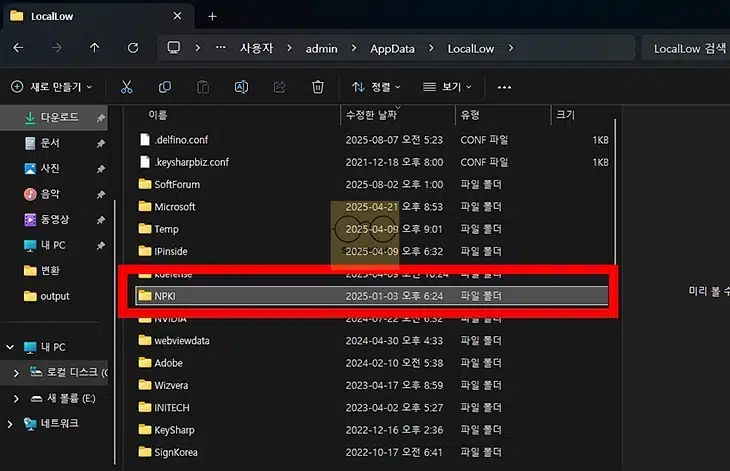
Task: Close the LocalLow tab
Action: (177, 16)
